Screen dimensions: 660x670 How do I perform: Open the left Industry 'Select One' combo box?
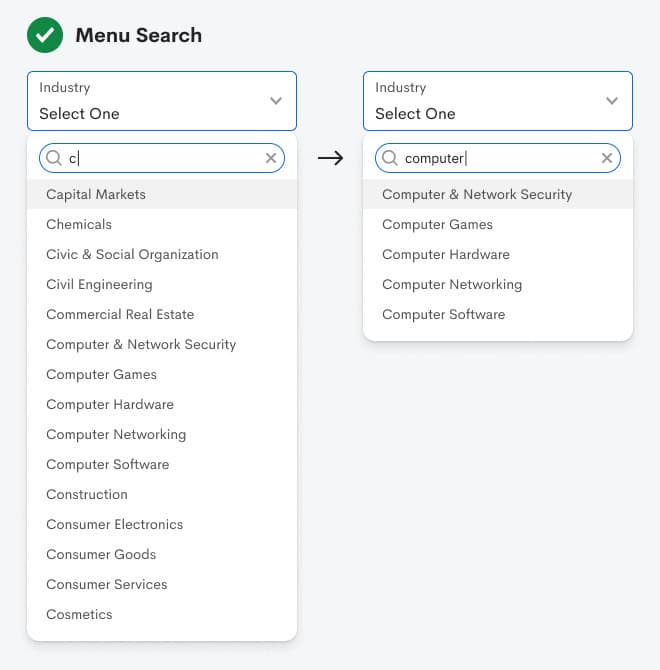(x=150, y=101)
